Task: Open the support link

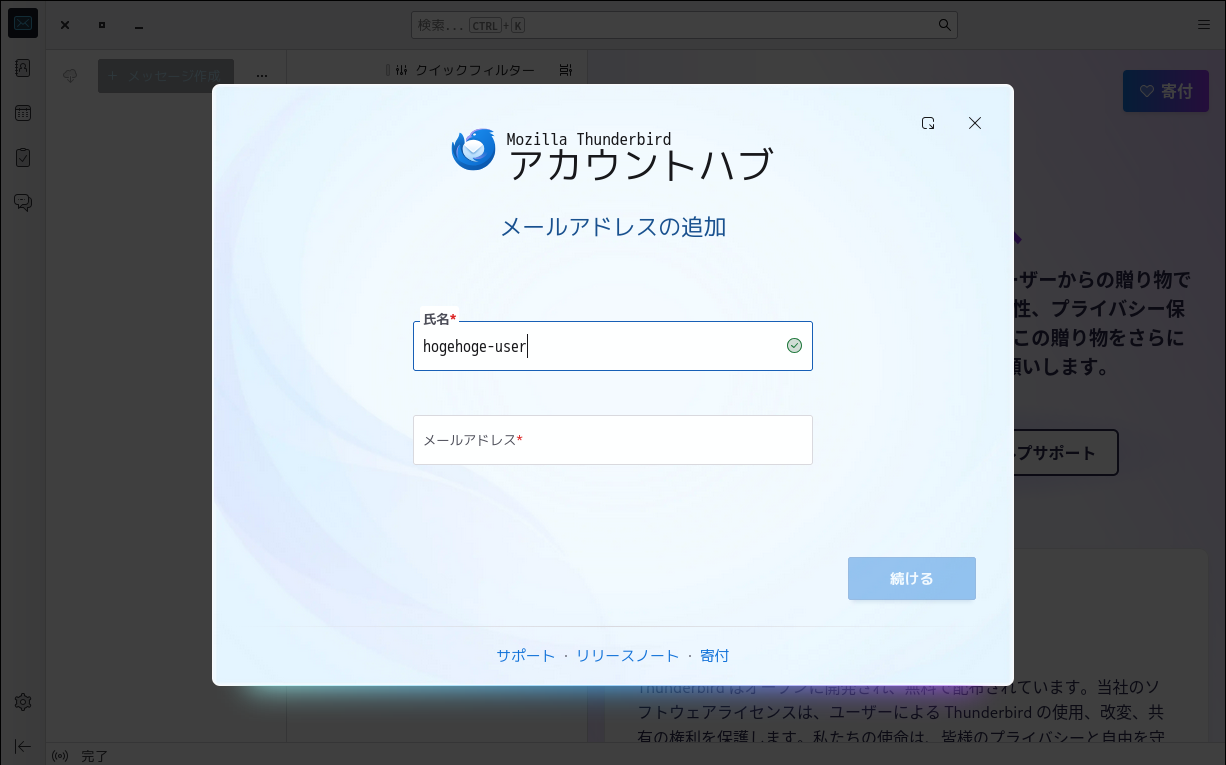Action: [x=526, y=656]
